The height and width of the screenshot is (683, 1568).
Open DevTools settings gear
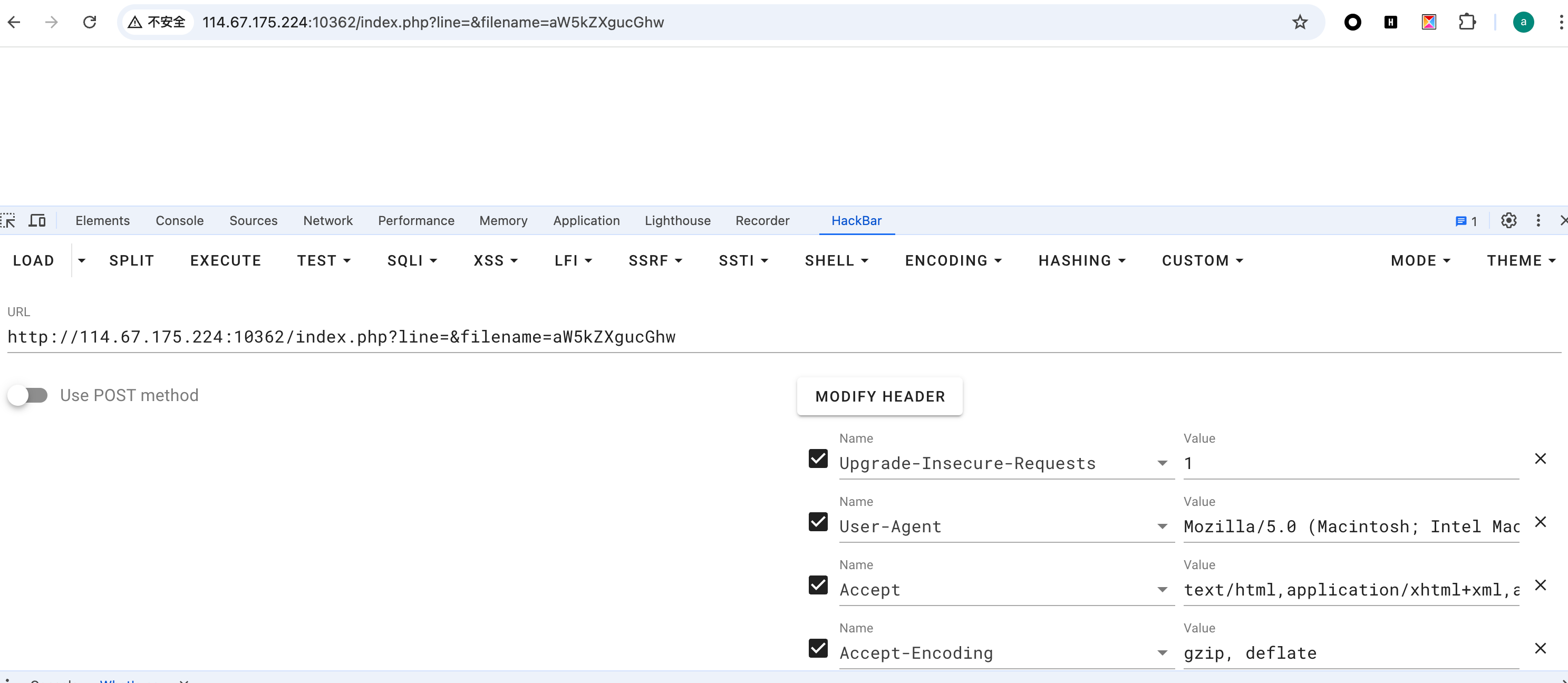pos(1508,221)
